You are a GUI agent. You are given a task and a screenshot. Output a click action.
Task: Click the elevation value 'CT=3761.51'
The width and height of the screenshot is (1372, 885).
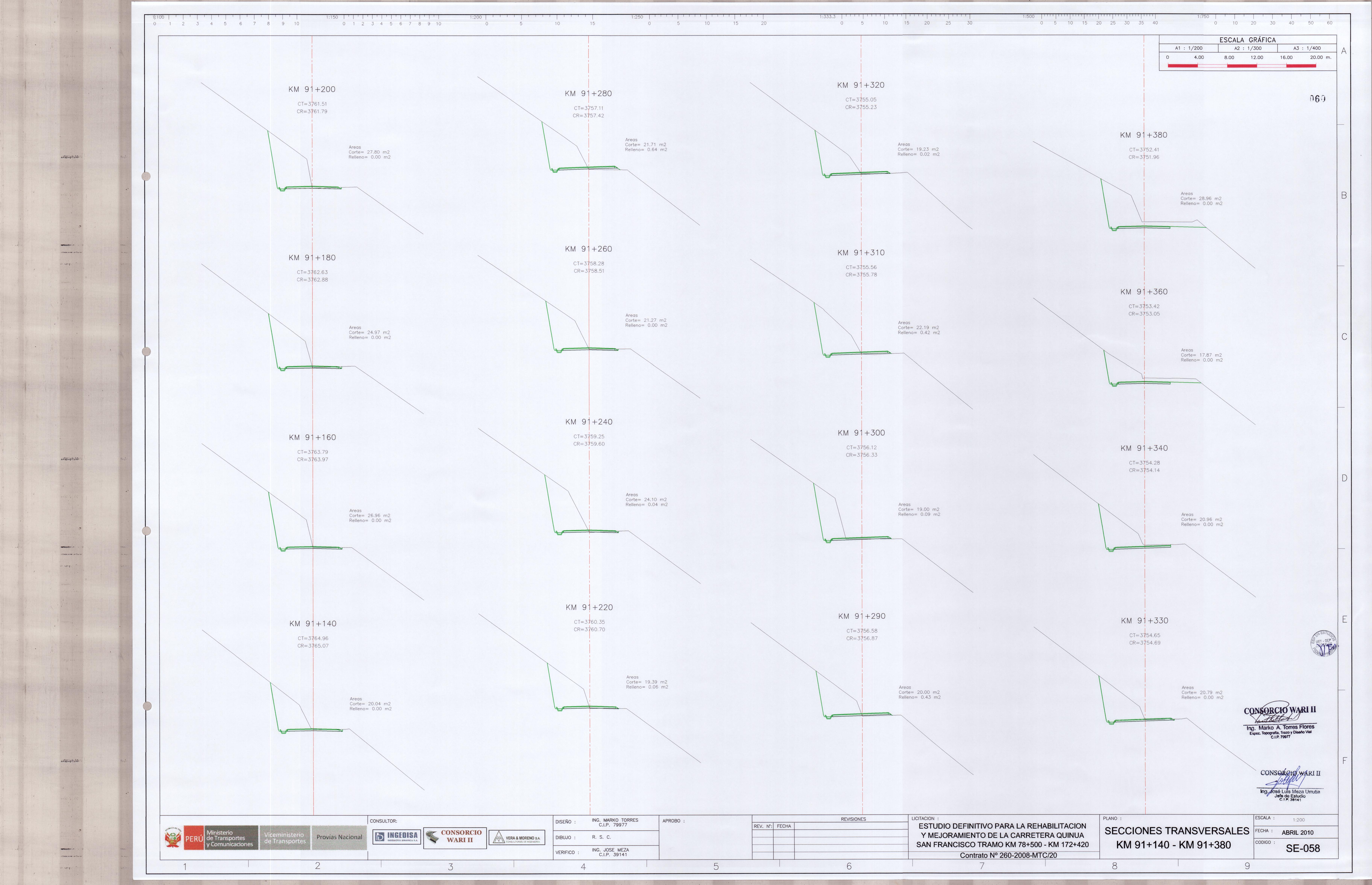312,104
